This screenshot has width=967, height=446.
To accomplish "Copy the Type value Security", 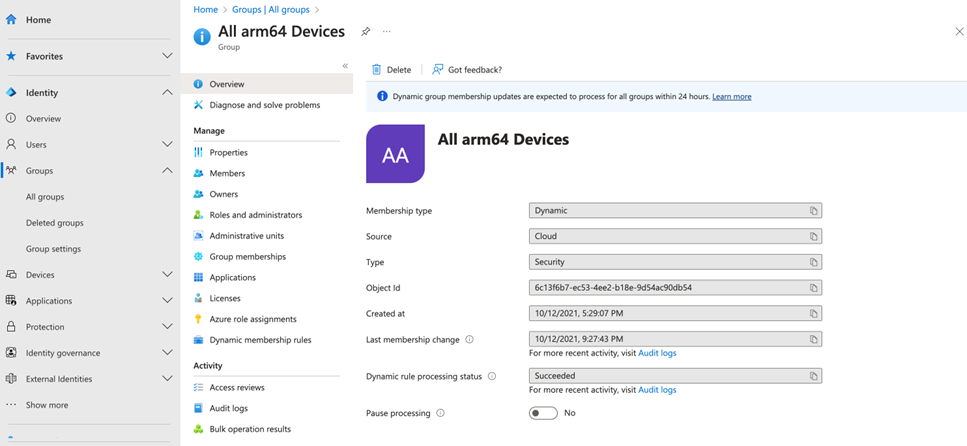I will tap(813, 262).
